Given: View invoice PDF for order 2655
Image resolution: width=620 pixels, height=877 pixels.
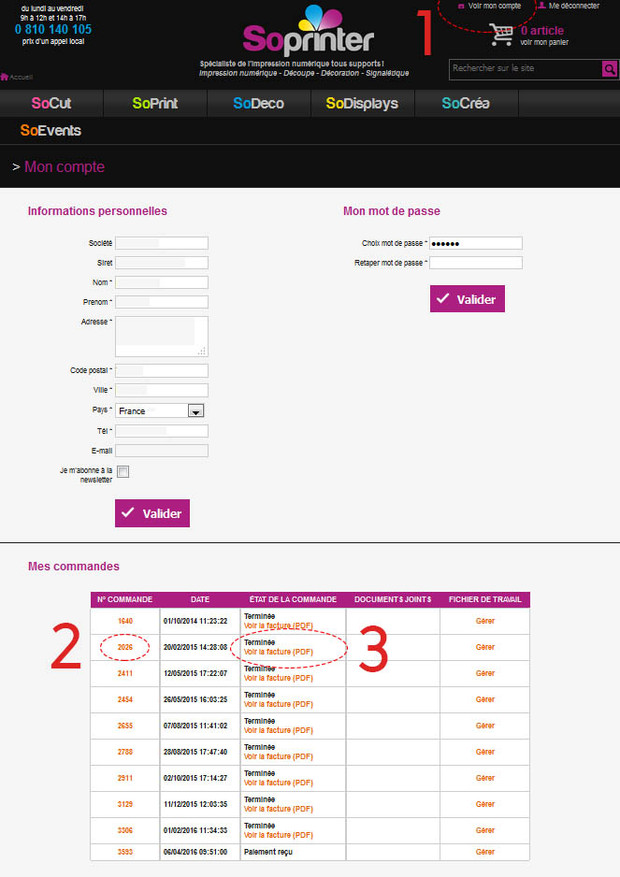Looking at the screenshot, I should (278, 730).
